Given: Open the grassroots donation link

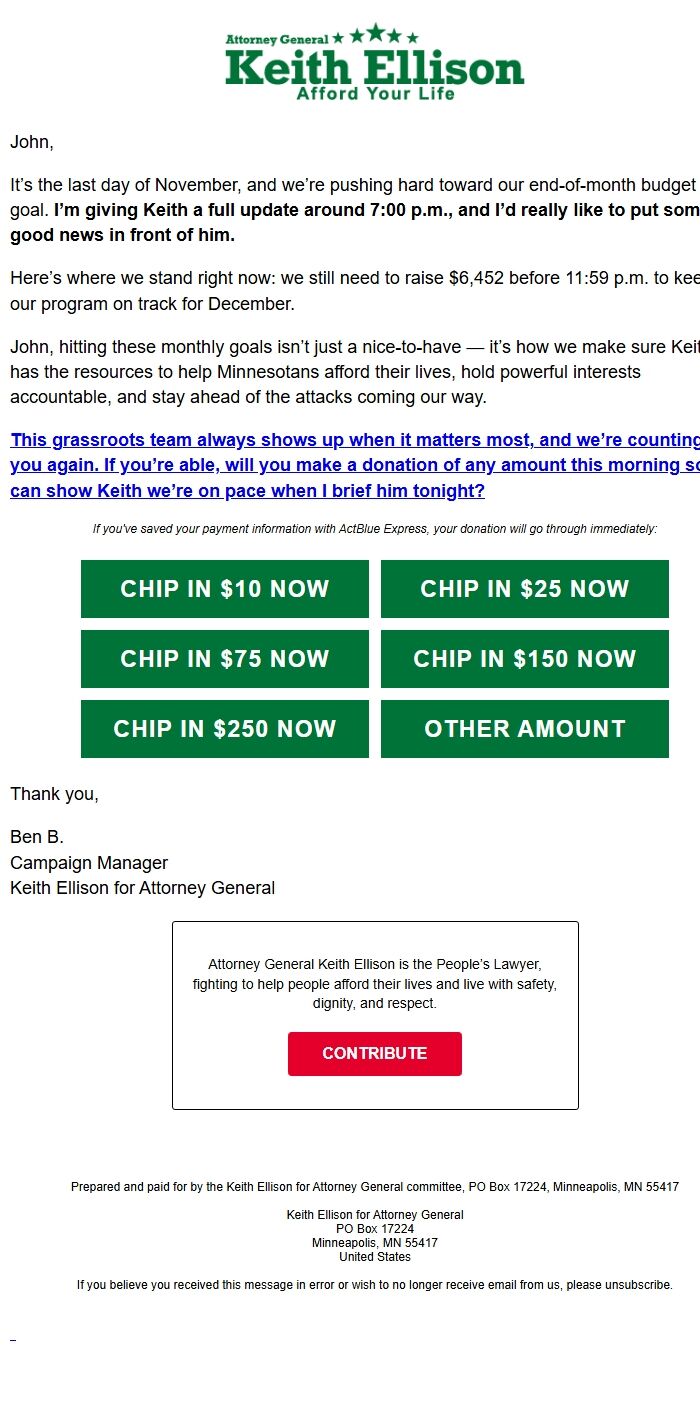Looking at the screenshot, I should pyautogui.click(x=350, y=464).
